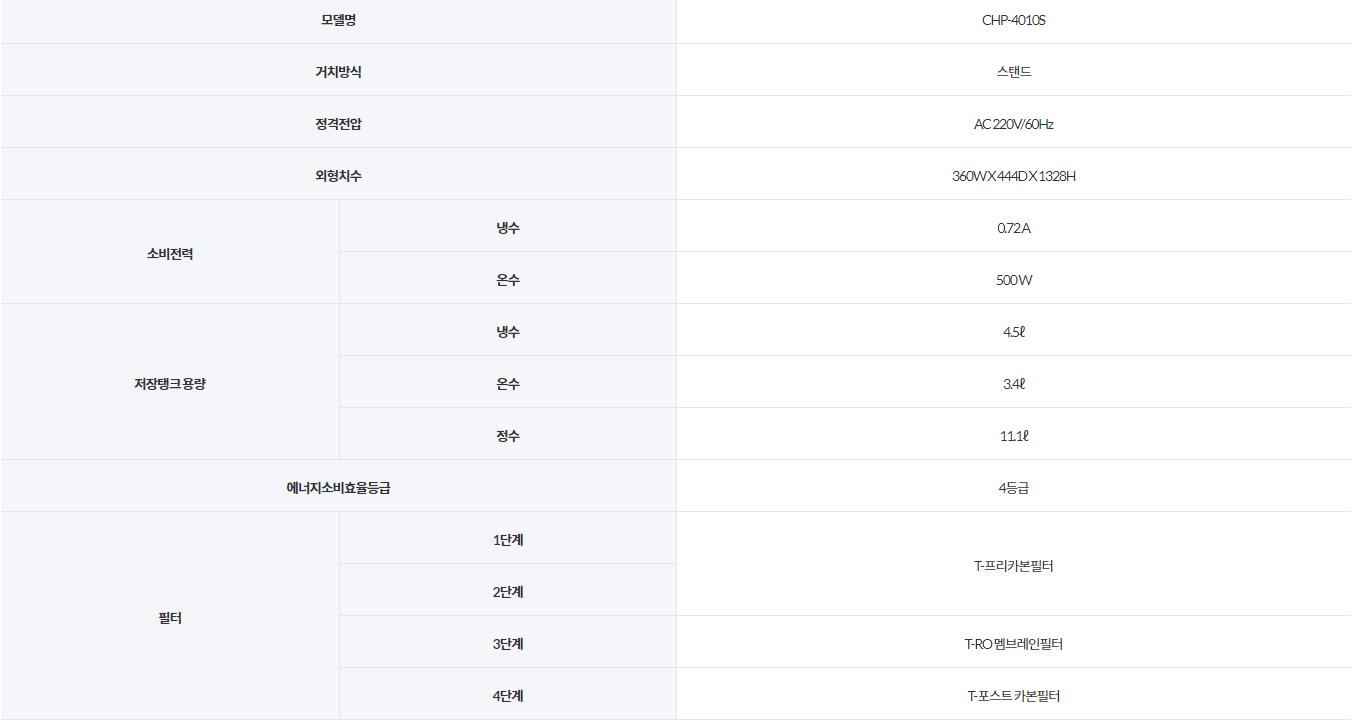Select the 3.4ℓ hot tank capacity
Viewport: 1355px width, 724px height.
pyautogui.click(x=1013, y=384)
